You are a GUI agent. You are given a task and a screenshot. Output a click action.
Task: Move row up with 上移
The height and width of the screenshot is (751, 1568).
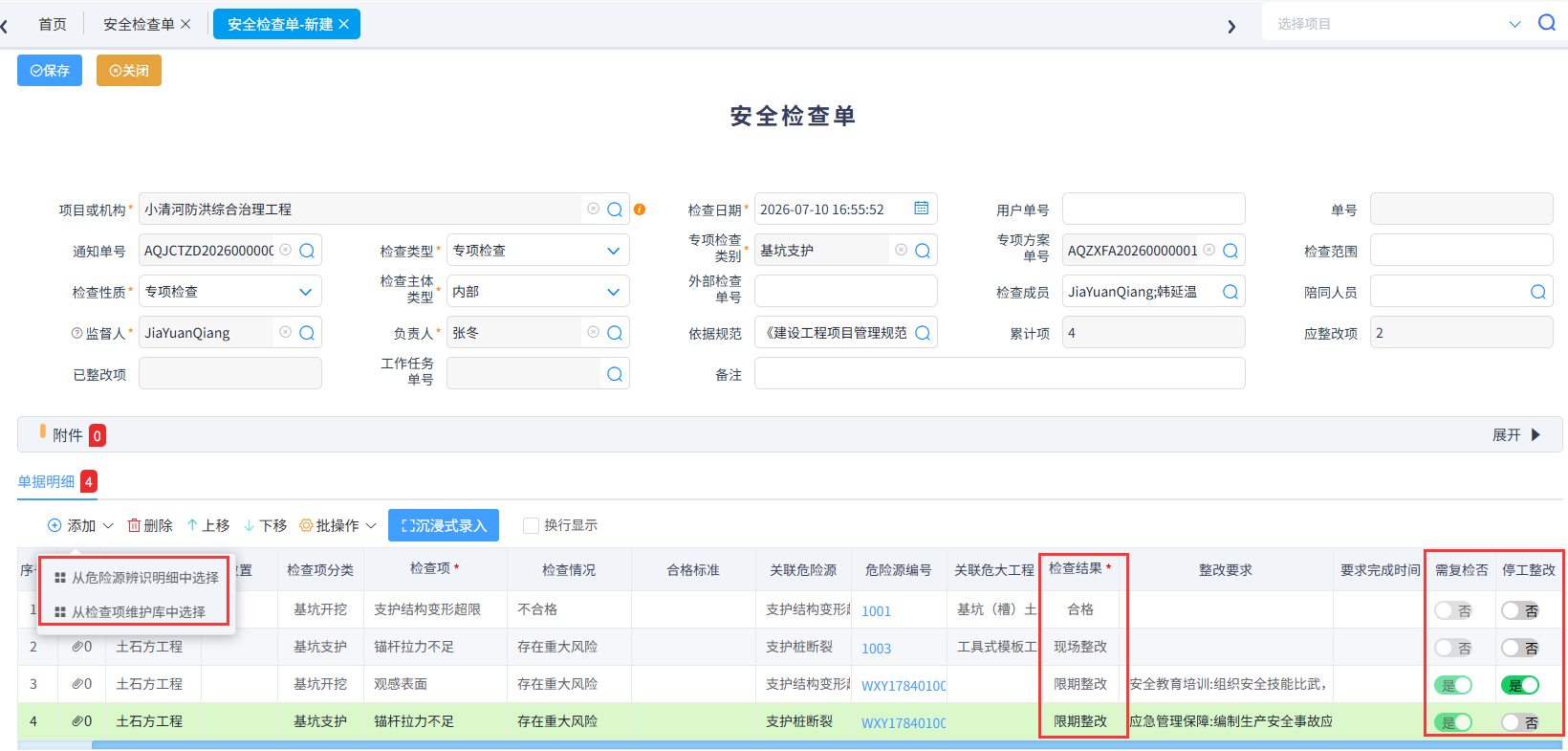(x=207, y=525)
